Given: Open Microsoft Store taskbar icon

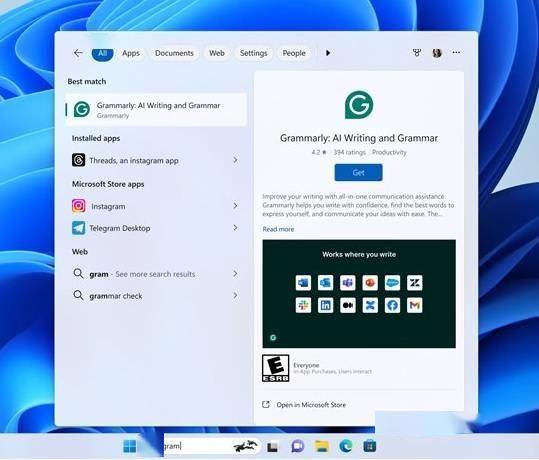Looking at the screenshot, I should click(x=370, y=446).
